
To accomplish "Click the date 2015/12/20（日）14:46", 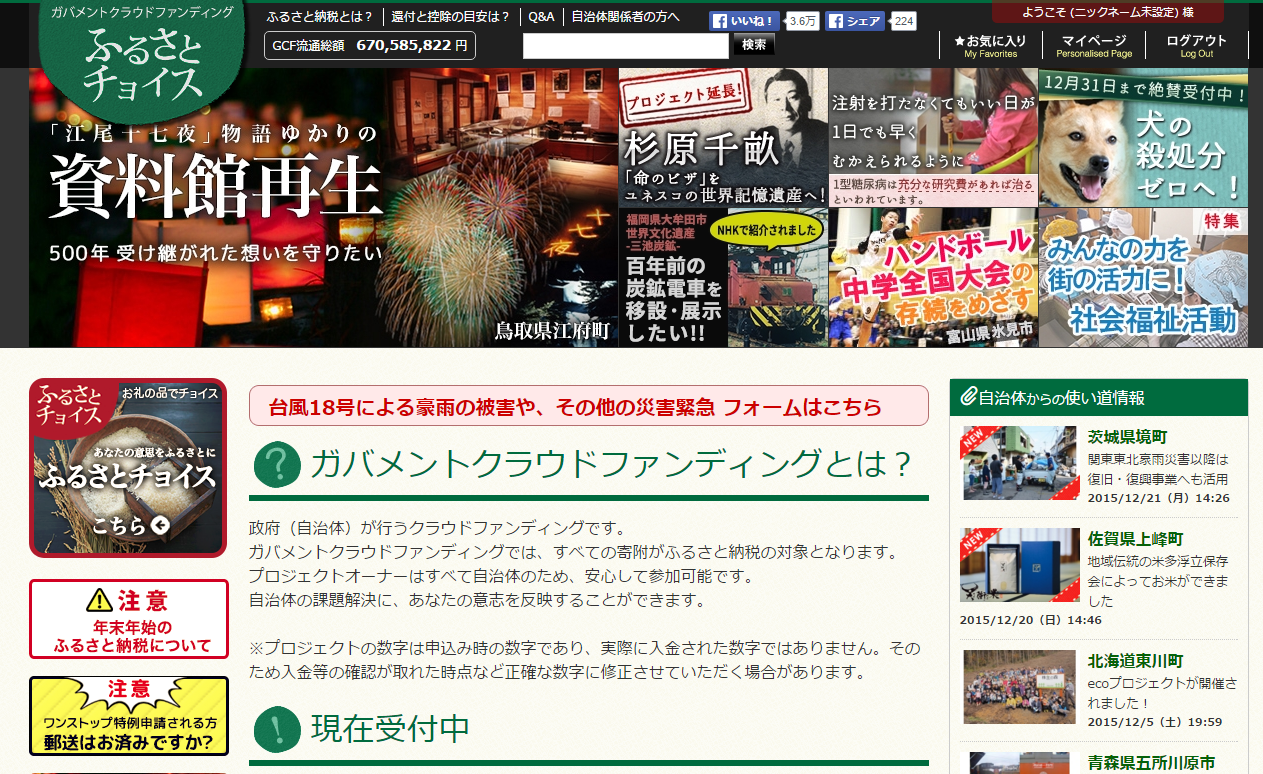I will pos(1030,619).
